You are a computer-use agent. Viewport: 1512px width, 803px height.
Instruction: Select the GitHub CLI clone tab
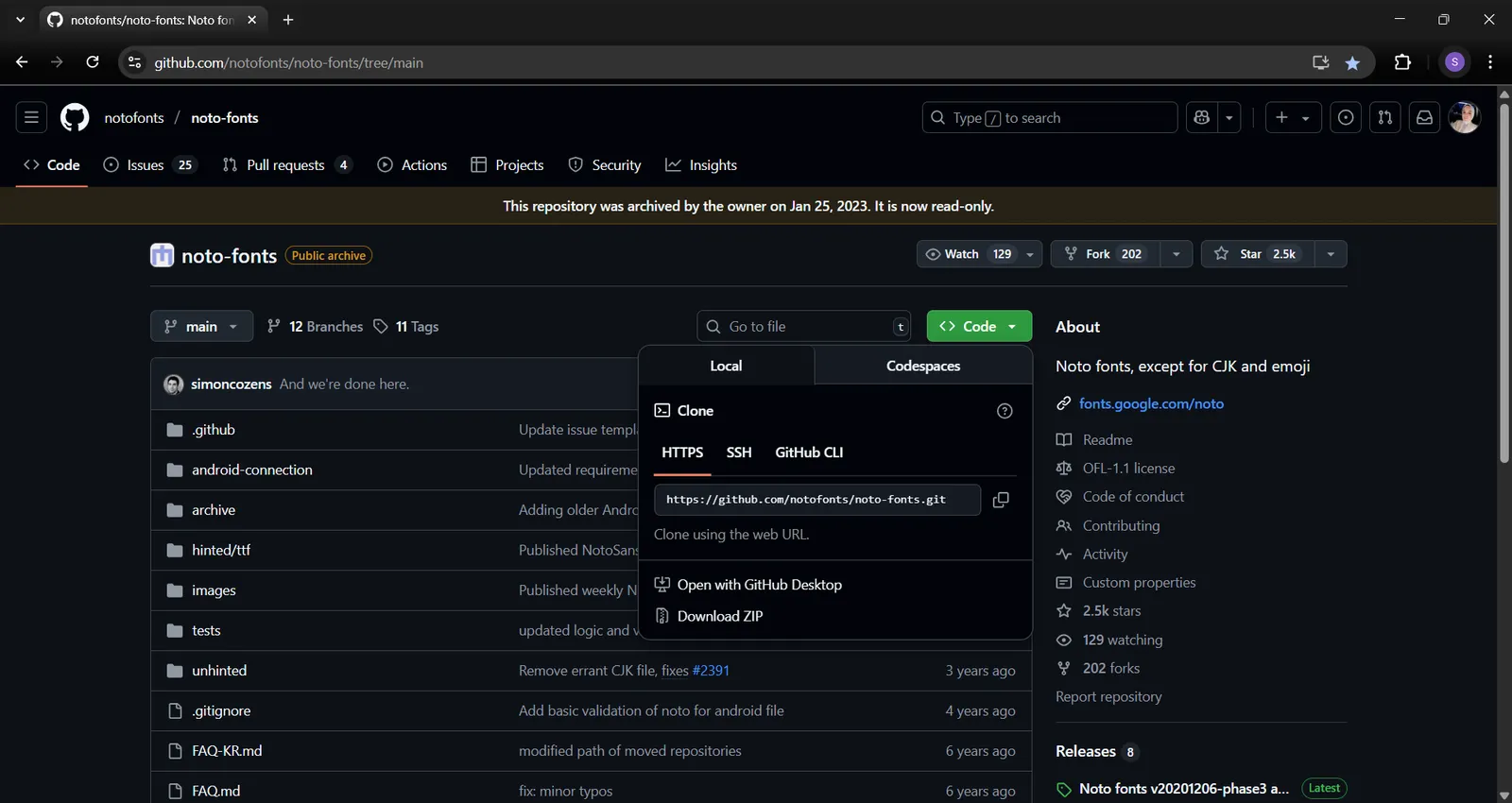(809, 453)
